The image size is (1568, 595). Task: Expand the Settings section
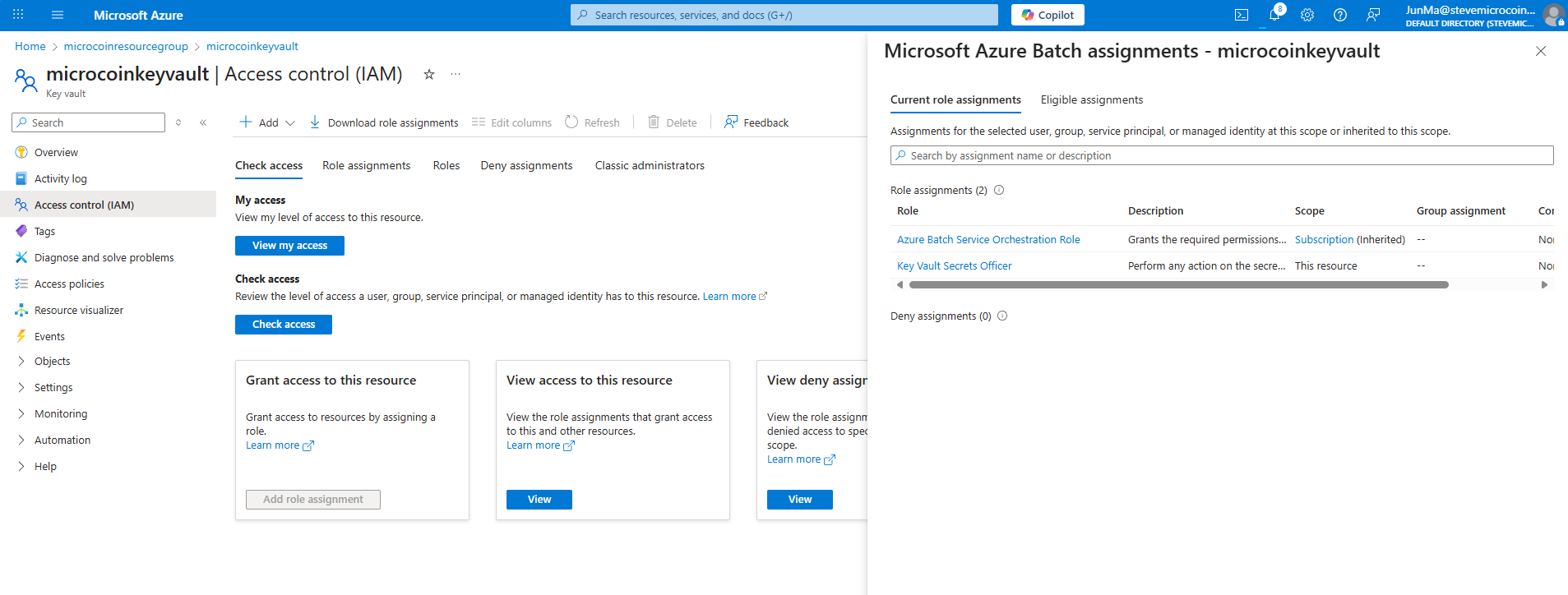pyautogui.click(x=53, y=387)
